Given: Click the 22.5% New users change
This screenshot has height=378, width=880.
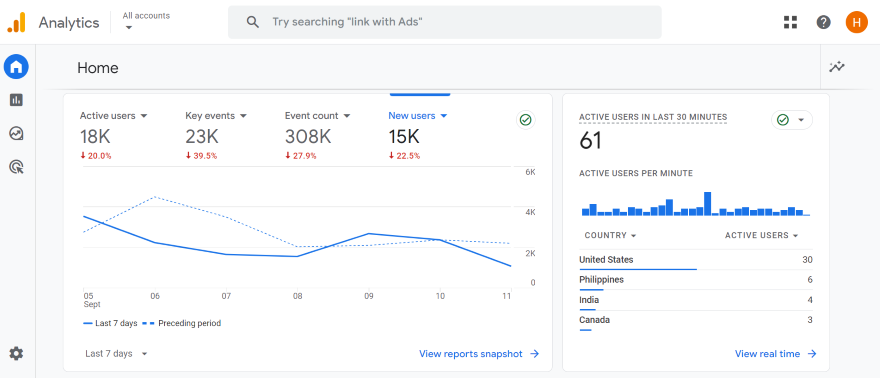Looking at the screenshot, I should 404,156.
